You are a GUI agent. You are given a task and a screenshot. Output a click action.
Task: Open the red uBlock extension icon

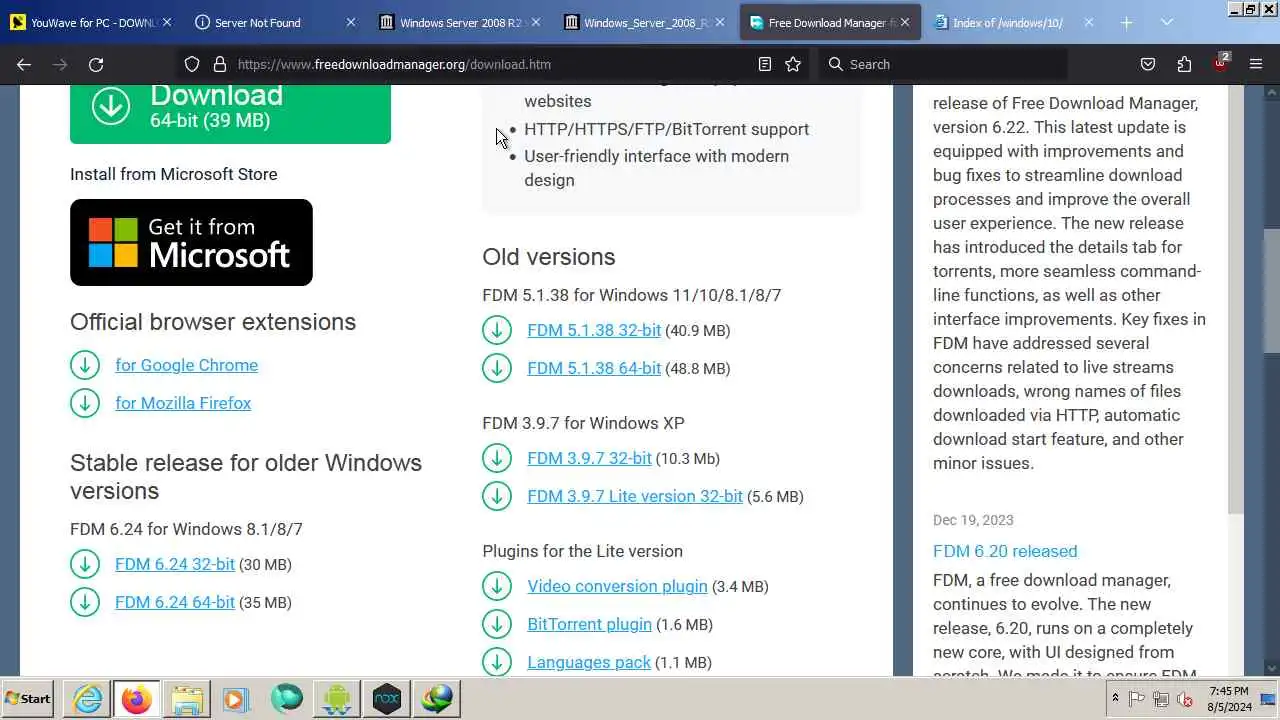1221,63
